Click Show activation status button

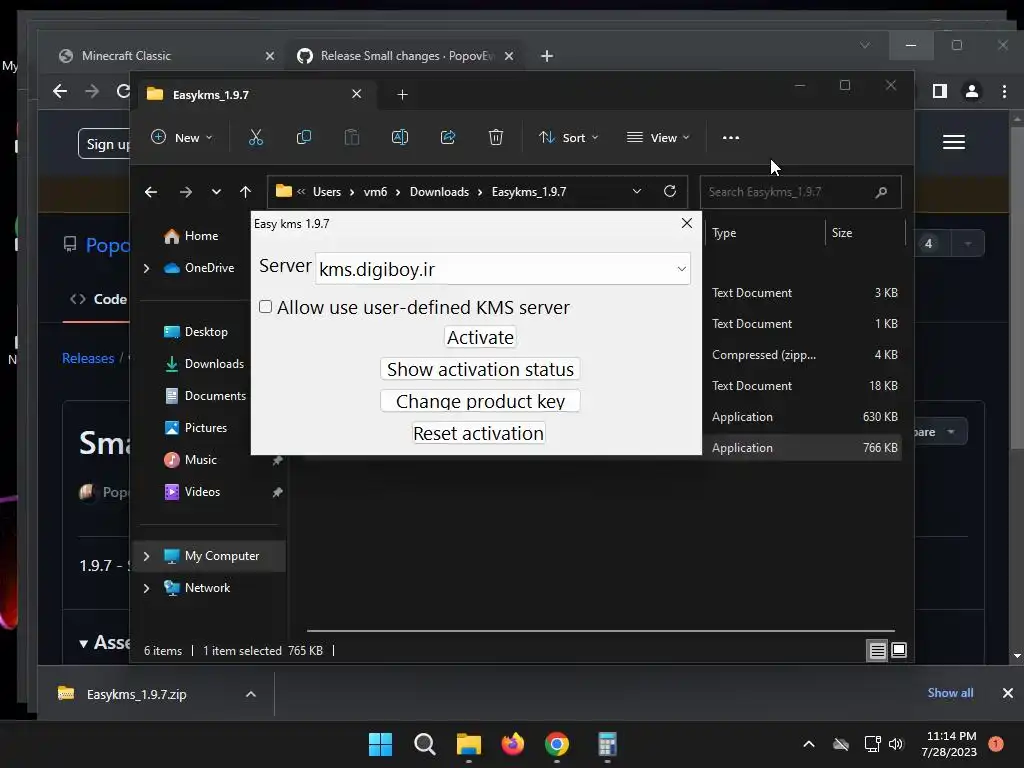point(480,370)
